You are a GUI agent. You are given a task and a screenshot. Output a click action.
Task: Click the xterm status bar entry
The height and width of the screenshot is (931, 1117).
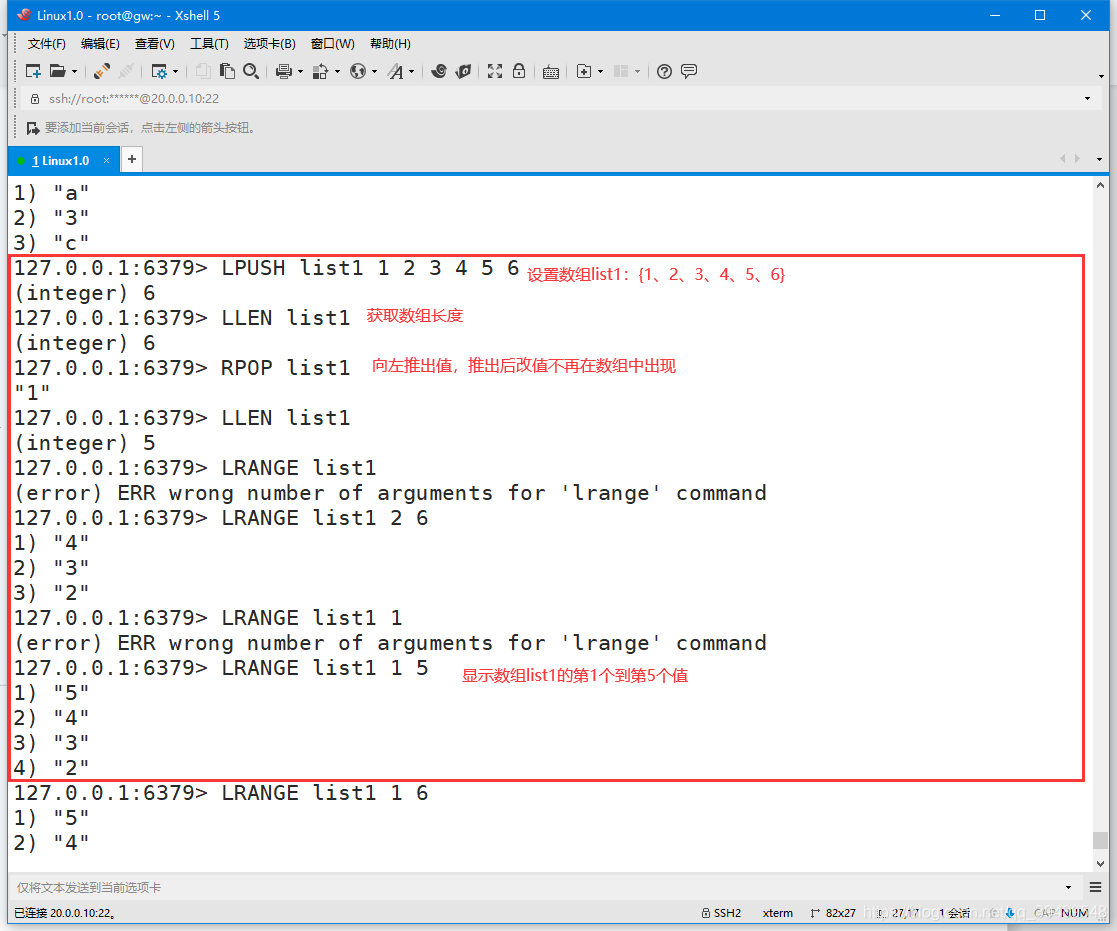777,912
